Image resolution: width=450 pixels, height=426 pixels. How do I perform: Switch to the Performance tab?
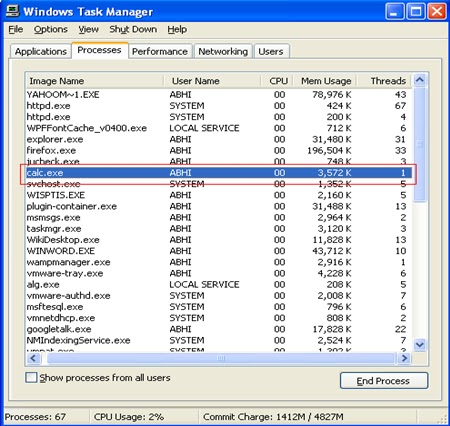(x=160, y=52)
